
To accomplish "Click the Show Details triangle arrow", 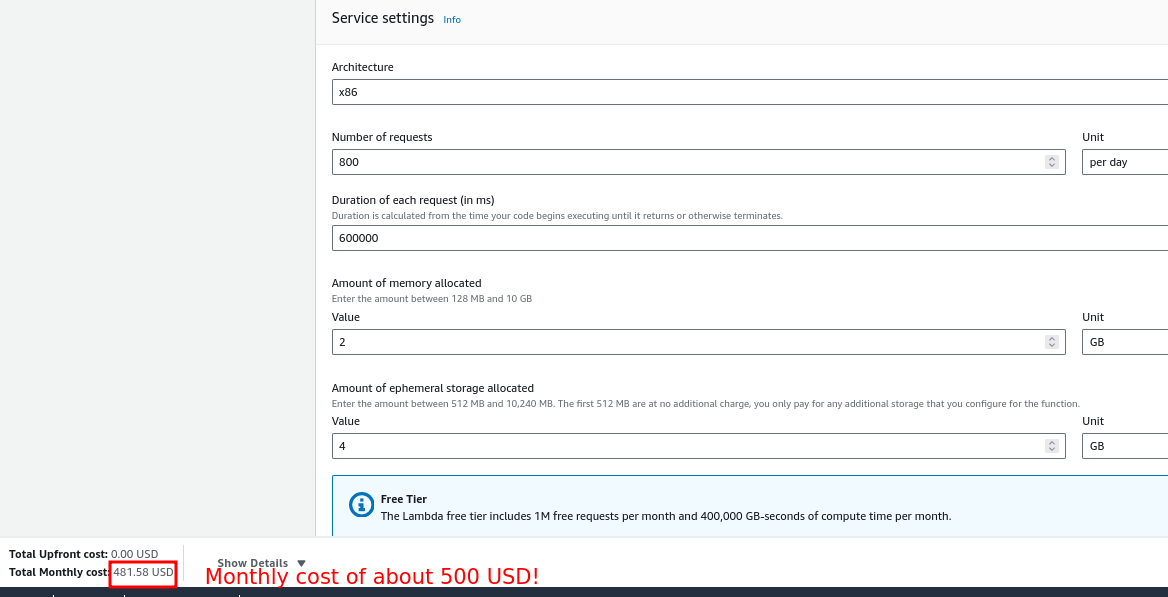I will [x=301, y=563].
